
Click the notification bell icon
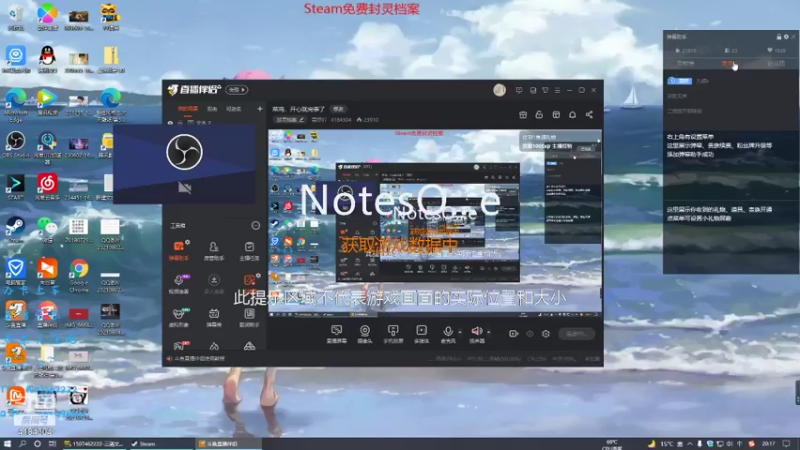tap(572, 115)
